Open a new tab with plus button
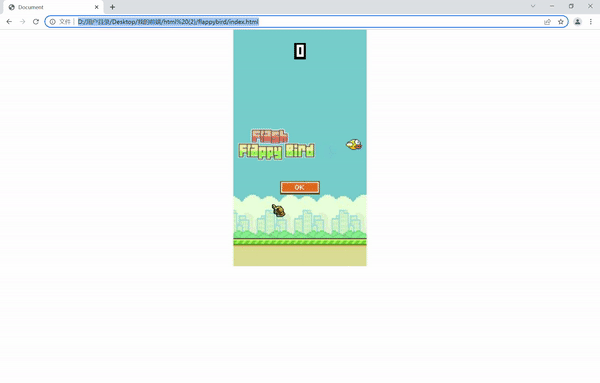The width and height of the screenshot is (600, 383). (x=112, y=7)
